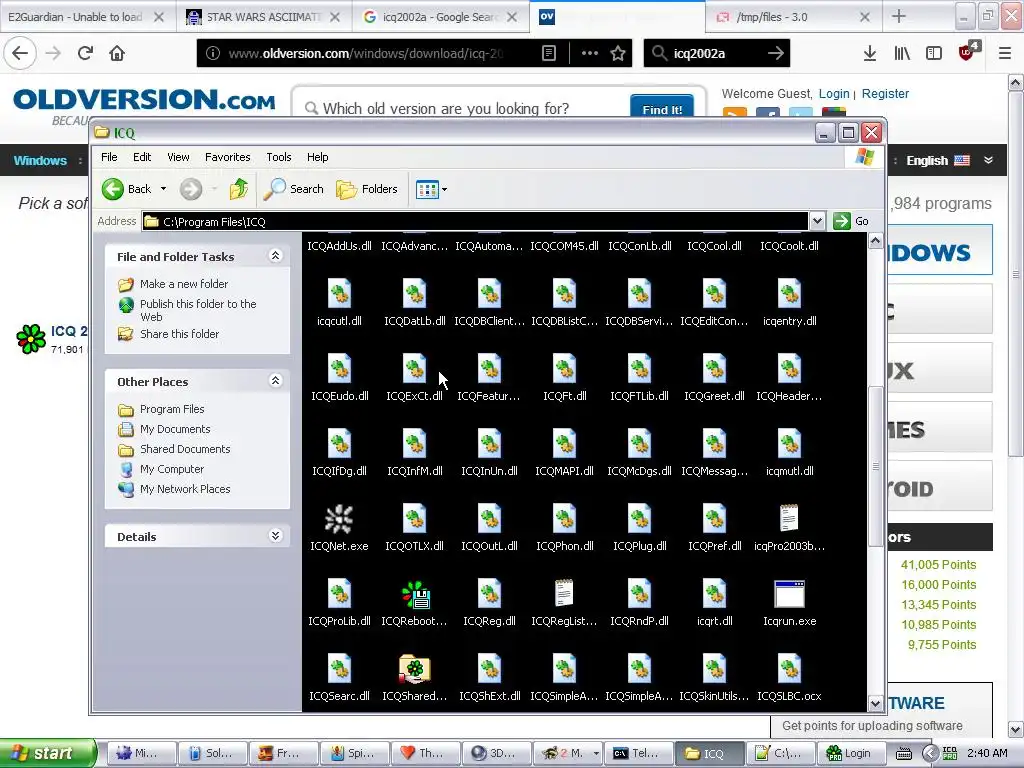Select the ICQMAPI.dll file icon

tap(564, 444)
